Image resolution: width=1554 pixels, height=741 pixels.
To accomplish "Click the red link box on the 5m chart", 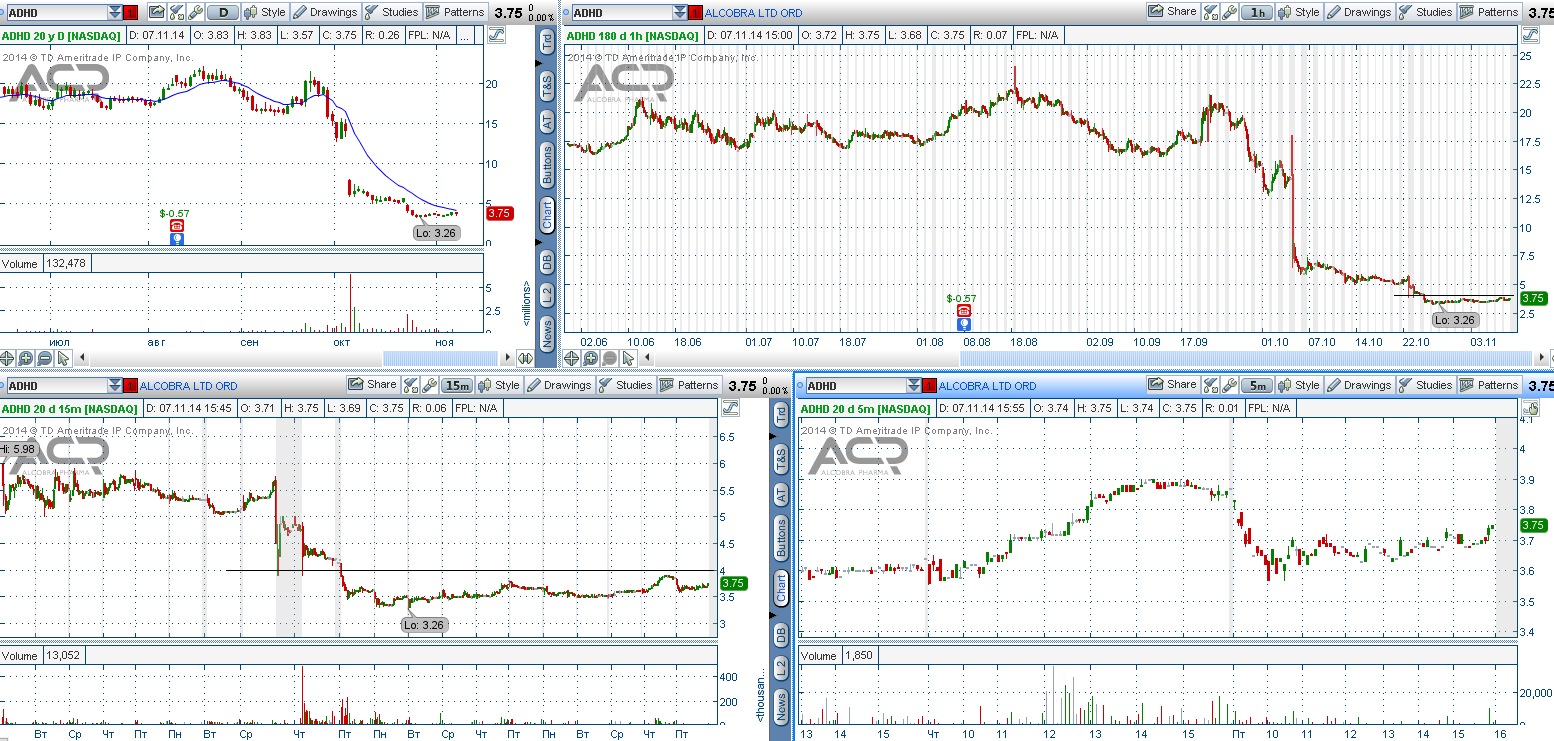I will [930, 386].
